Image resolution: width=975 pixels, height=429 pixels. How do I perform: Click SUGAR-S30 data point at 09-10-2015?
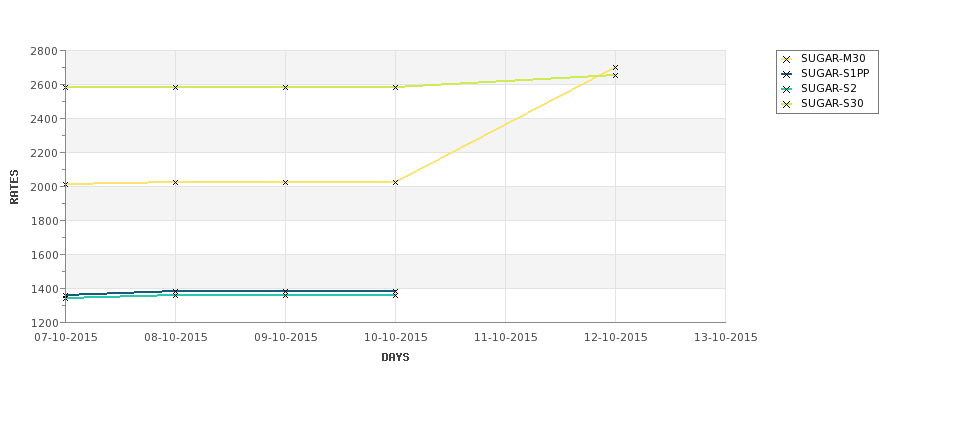pyautogui.click(x=285, y=88)
